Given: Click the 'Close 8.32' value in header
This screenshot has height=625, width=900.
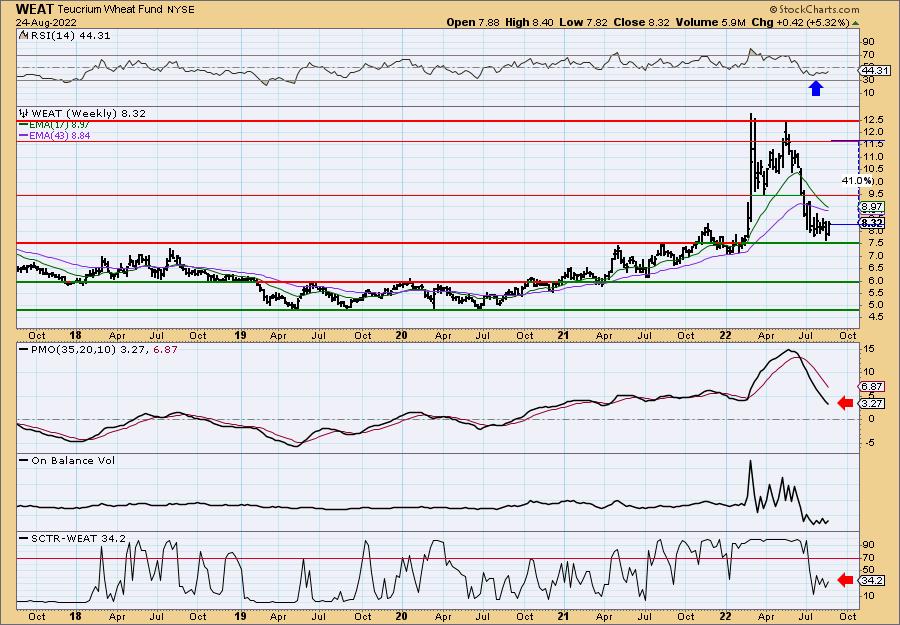Looking at the screenshot, I should click(639, 22).
